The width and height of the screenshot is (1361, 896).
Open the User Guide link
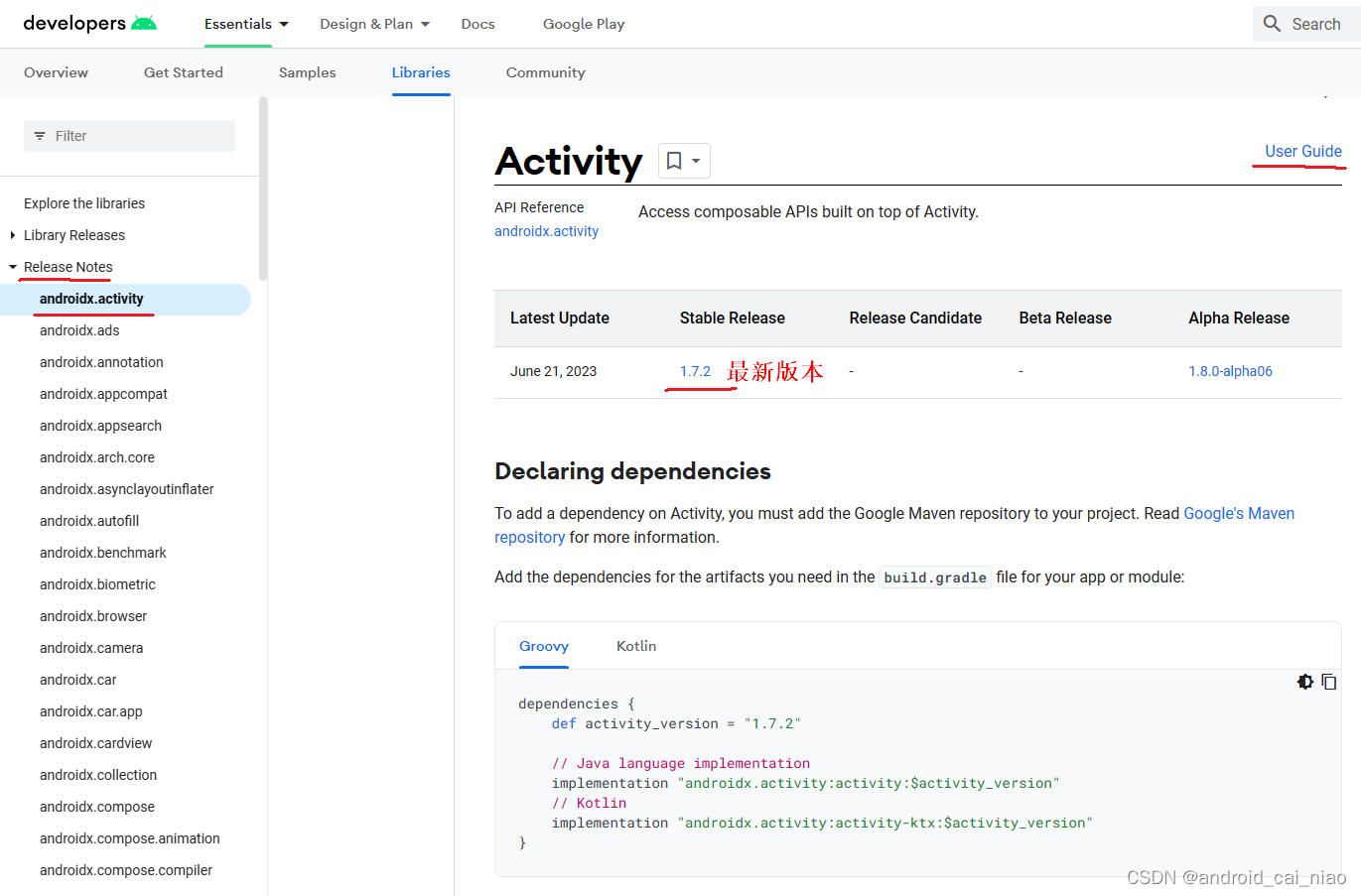[1303, 151]
